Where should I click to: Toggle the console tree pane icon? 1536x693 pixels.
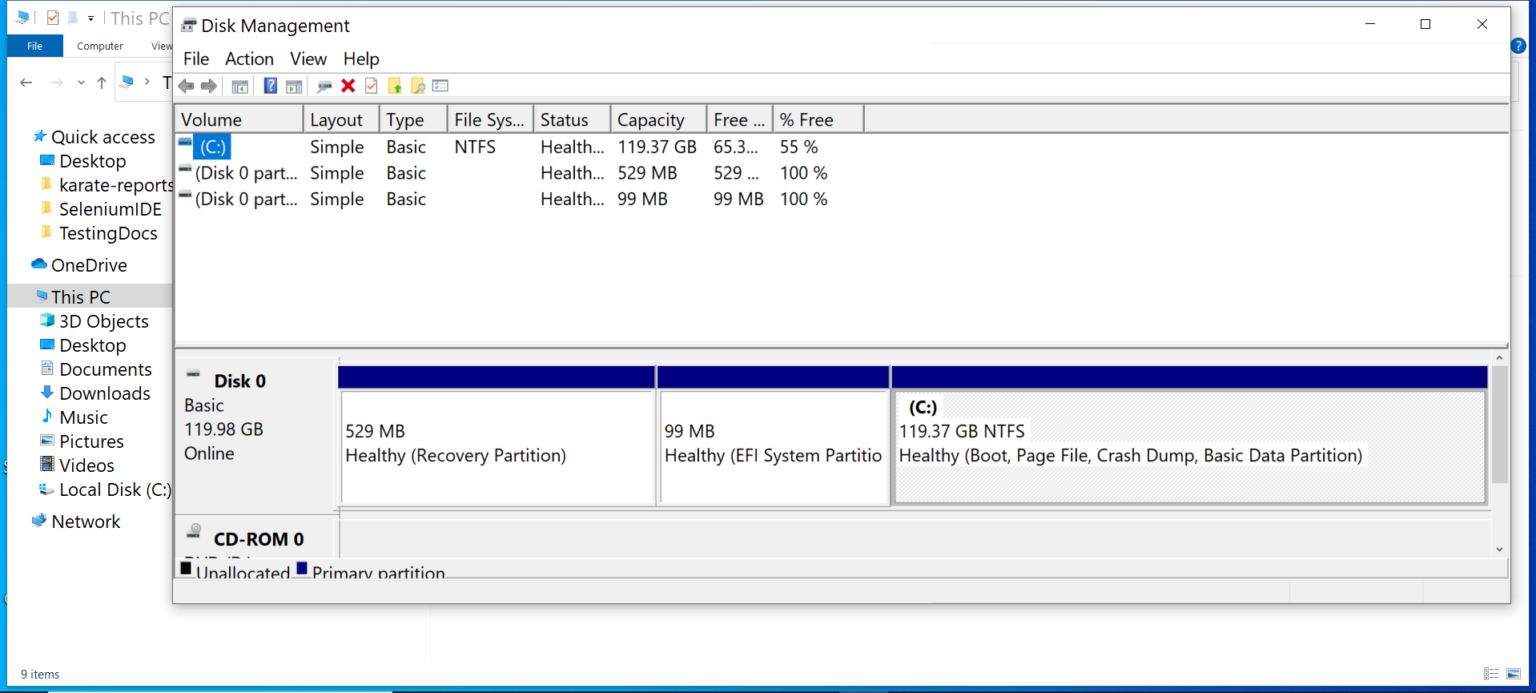240,85
